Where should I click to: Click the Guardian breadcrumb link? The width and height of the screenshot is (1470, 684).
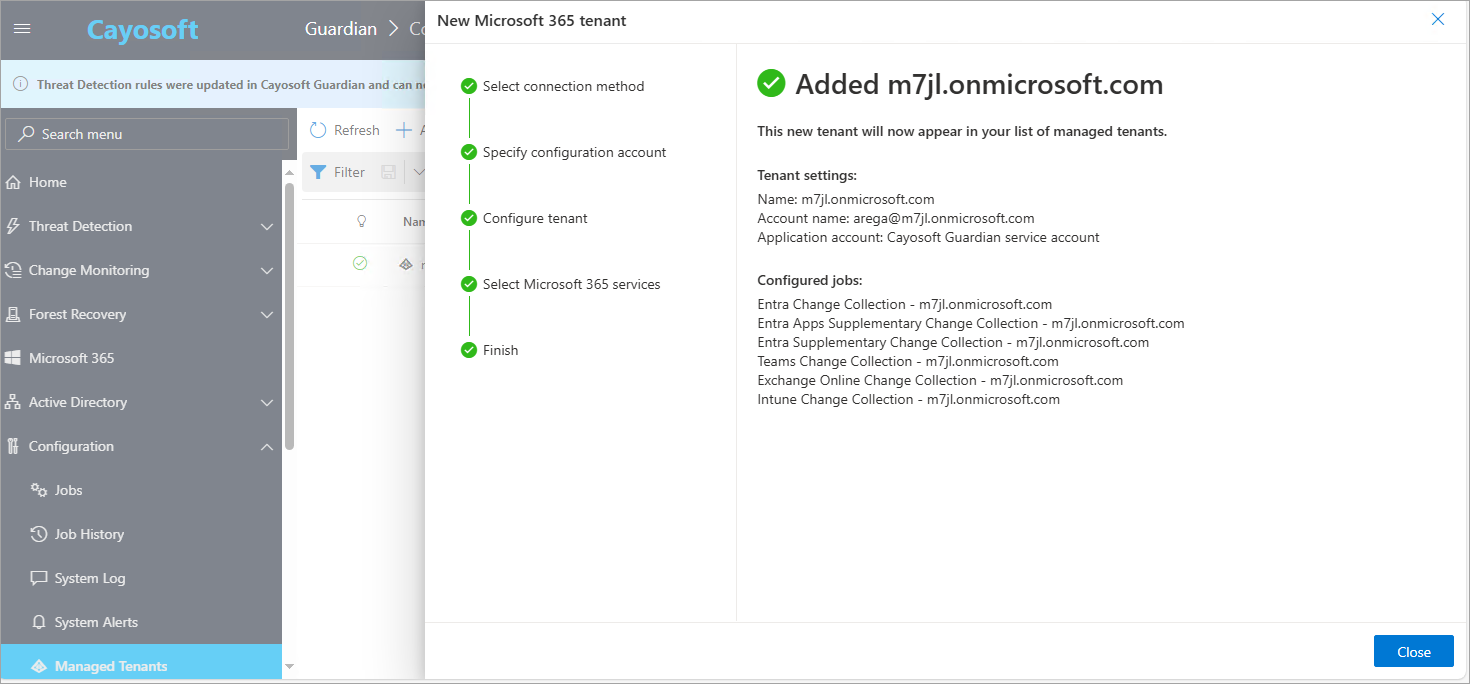click(341, 29)
